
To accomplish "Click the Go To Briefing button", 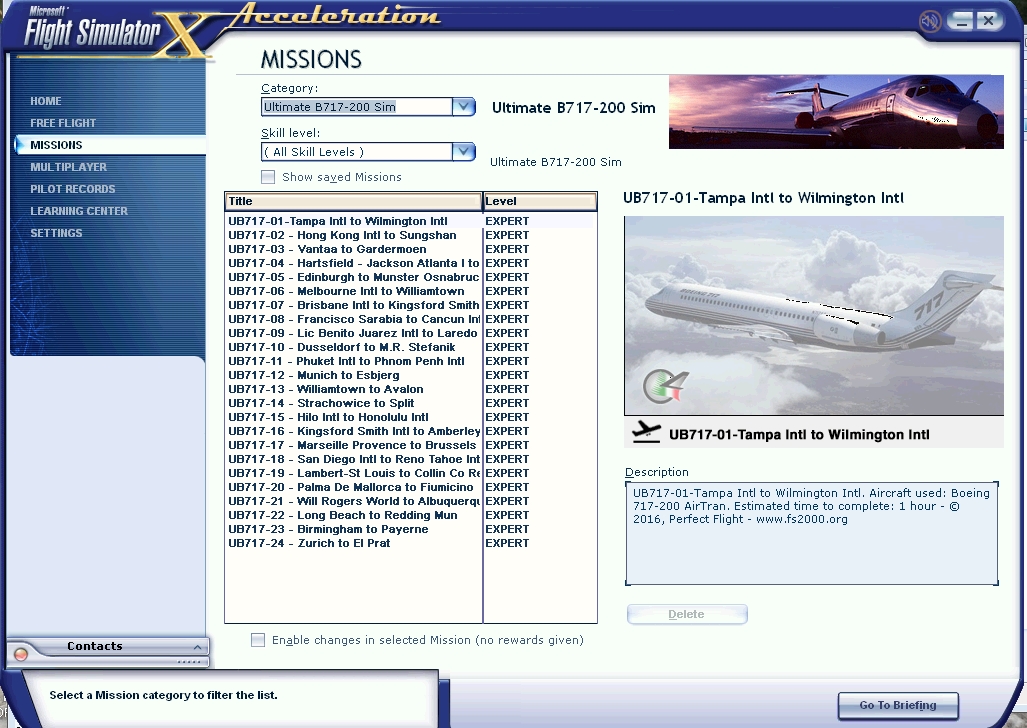I will pos(898,706).
